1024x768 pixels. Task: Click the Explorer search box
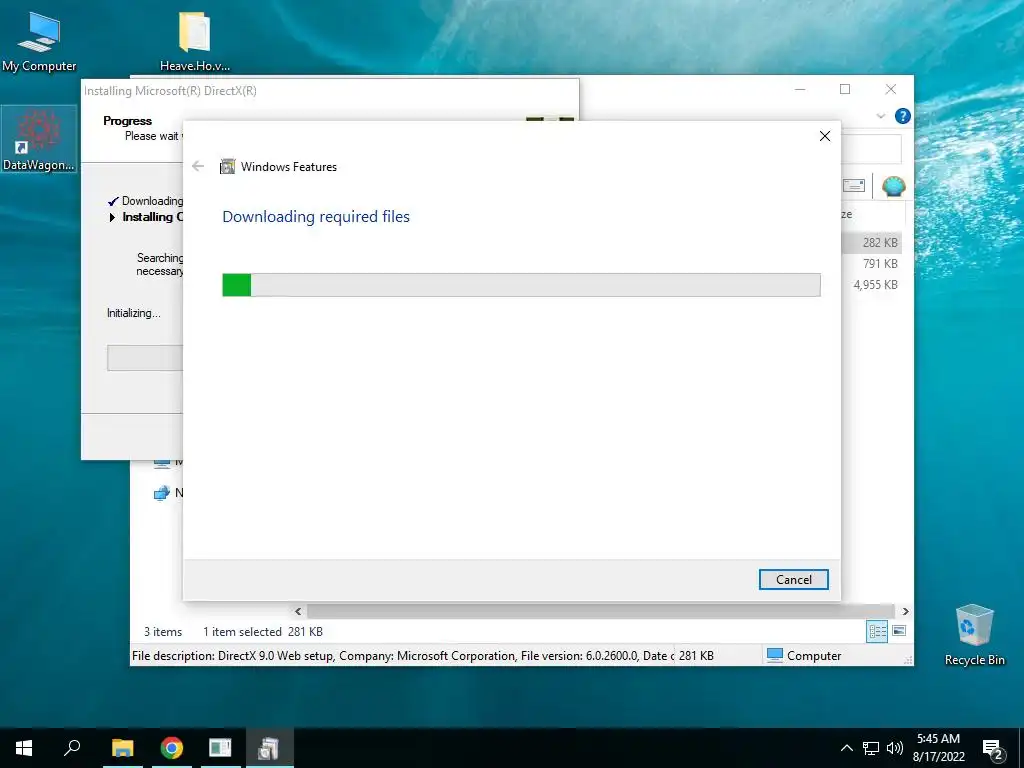coord(871,150)
